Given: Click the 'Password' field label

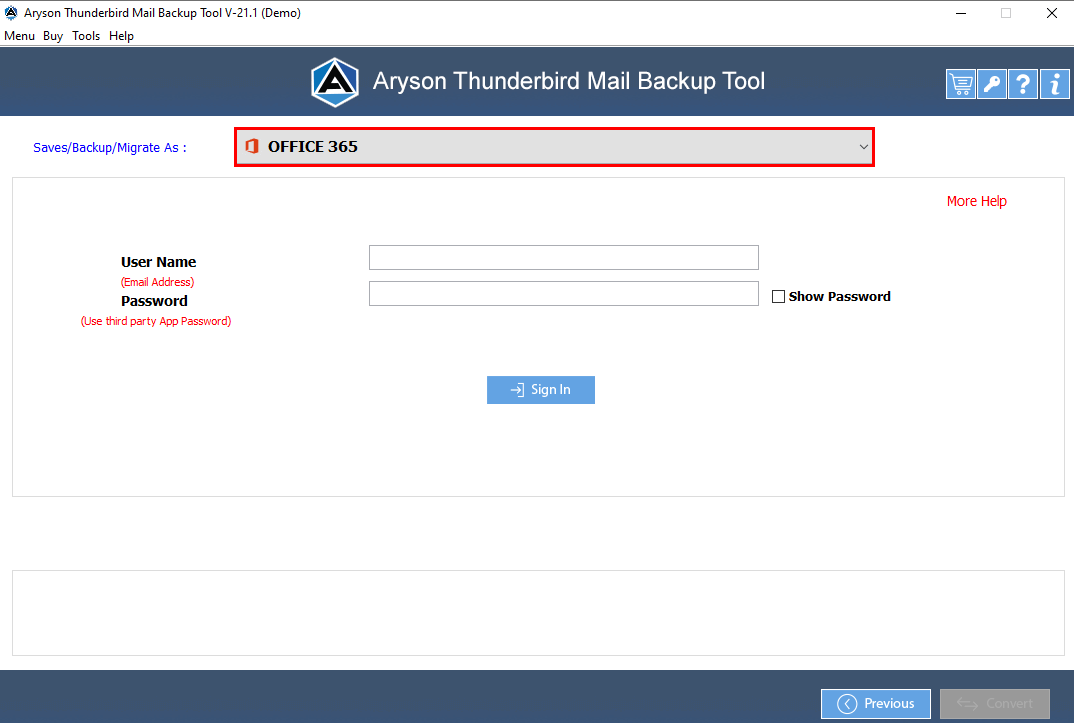Looking at the screenshot, I should pos(154,301).
